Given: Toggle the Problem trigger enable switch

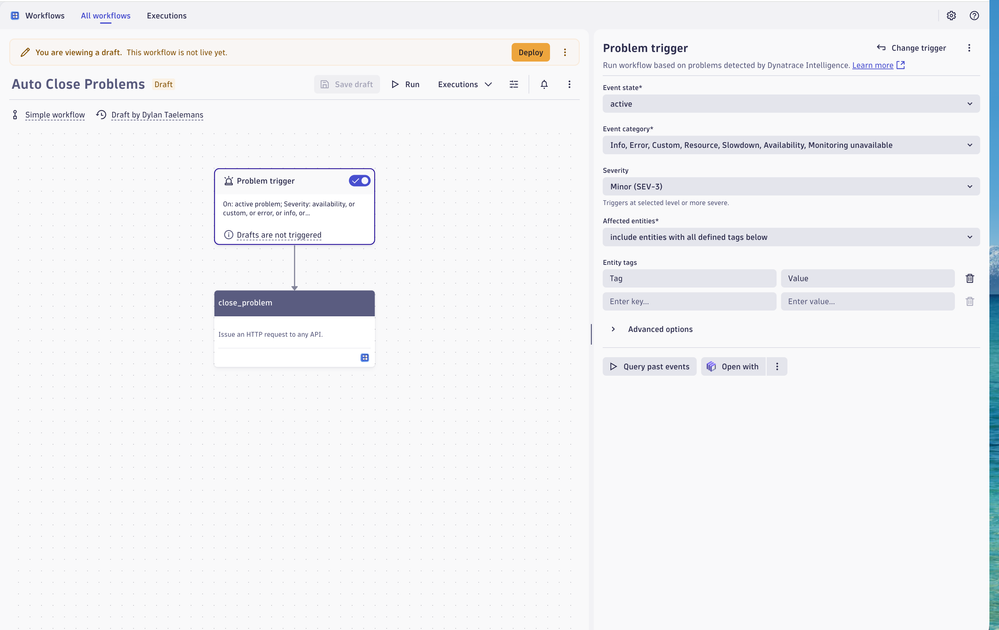Looking at the screenshot, I should click(x=359, y=181).
